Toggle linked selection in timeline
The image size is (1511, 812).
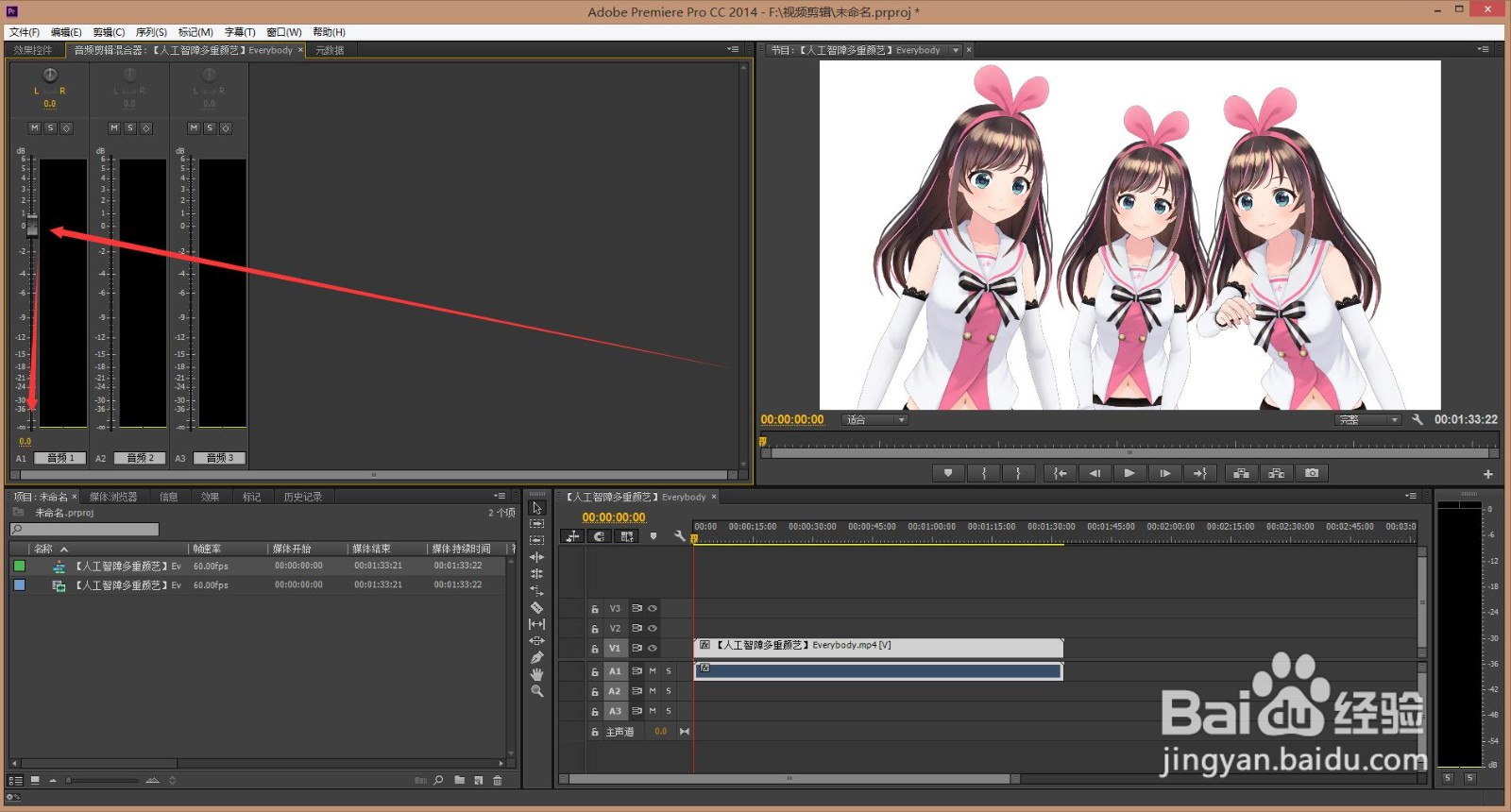pos(626,536)
